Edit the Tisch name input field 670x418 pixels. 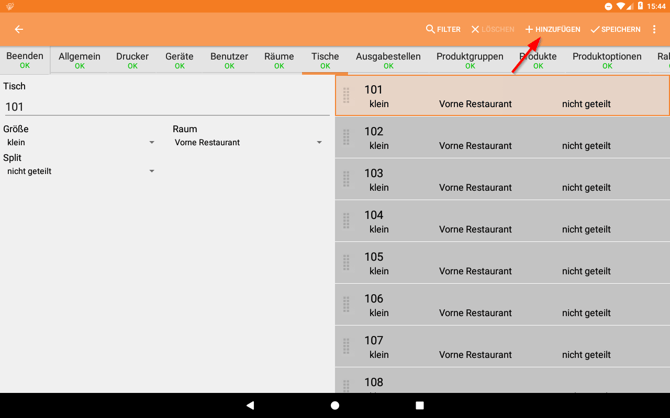point(165,107)
